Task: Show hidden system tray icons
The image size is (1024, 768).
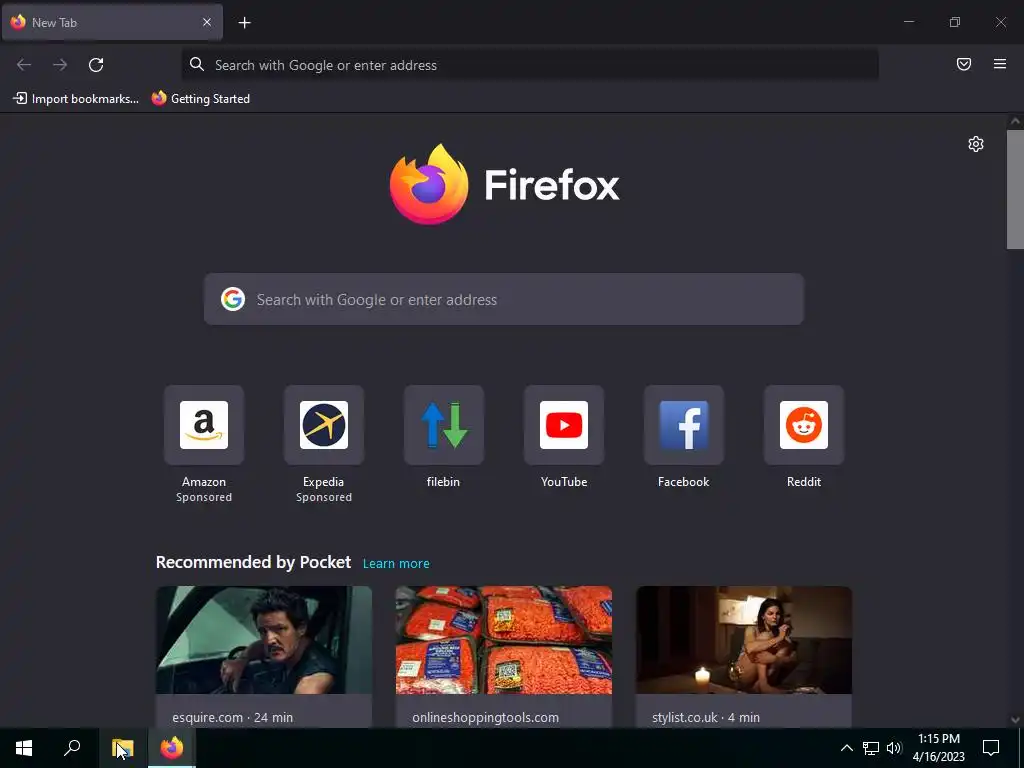Action: (846, 748)
